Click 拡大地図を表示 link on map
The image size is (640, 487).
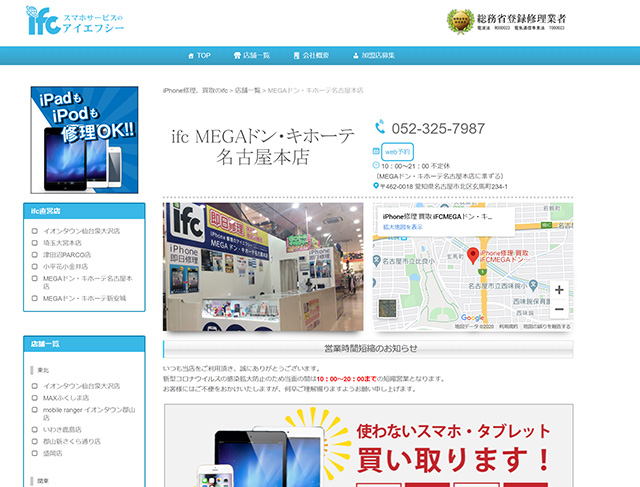pos(402,227)
